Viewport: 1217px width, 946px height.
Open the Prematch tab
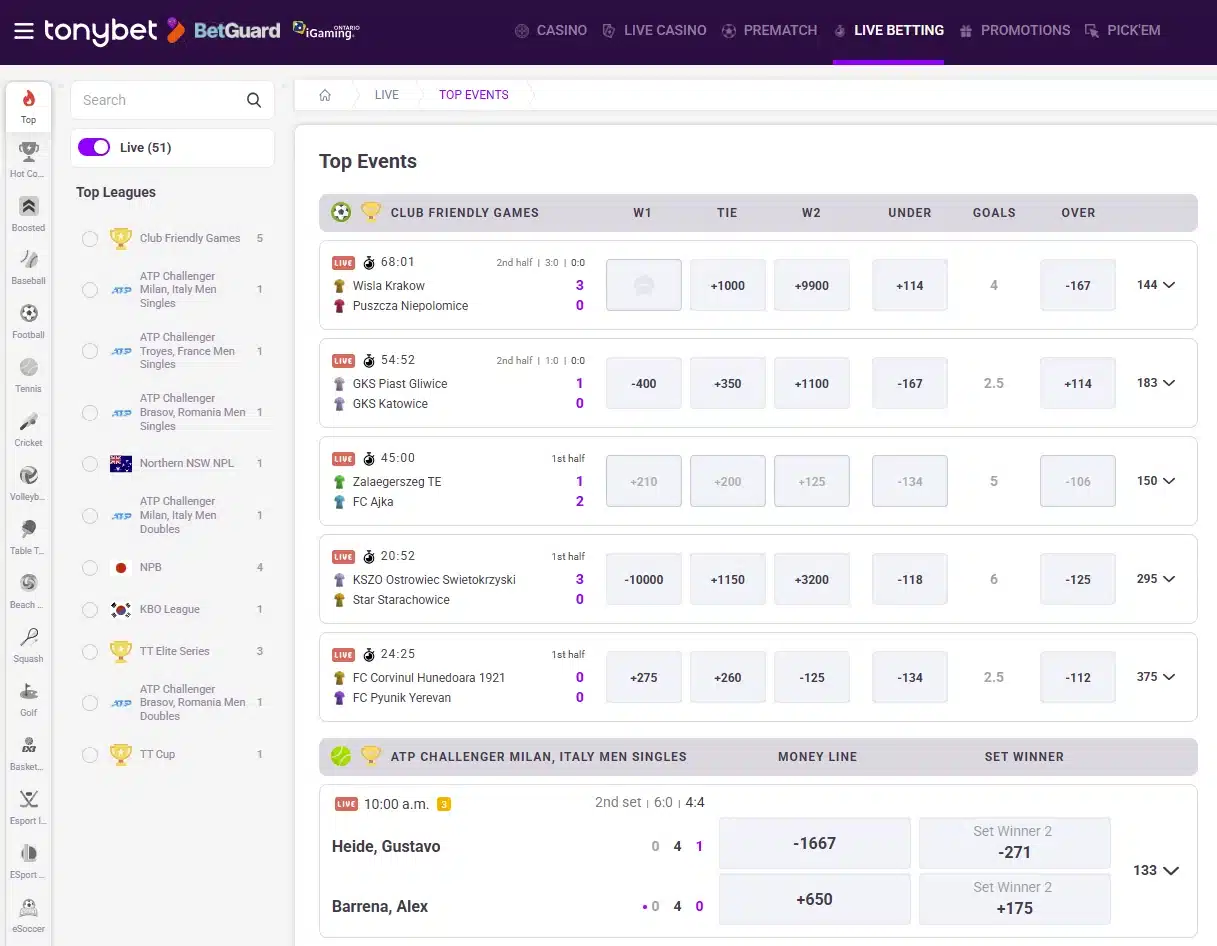coord(769,30)
